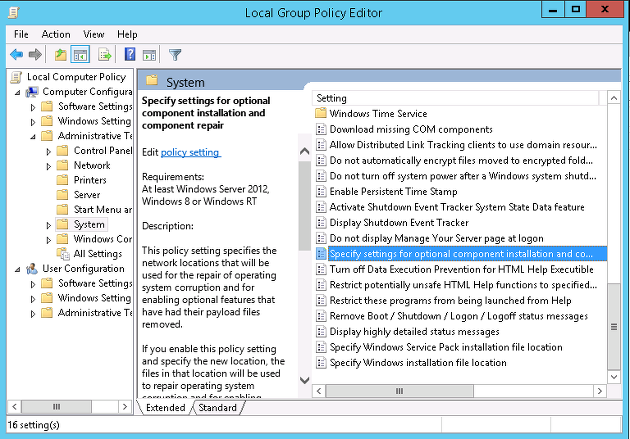Select Do not display Manage Your Server page
630x439 pixels.
click(436, 238)
